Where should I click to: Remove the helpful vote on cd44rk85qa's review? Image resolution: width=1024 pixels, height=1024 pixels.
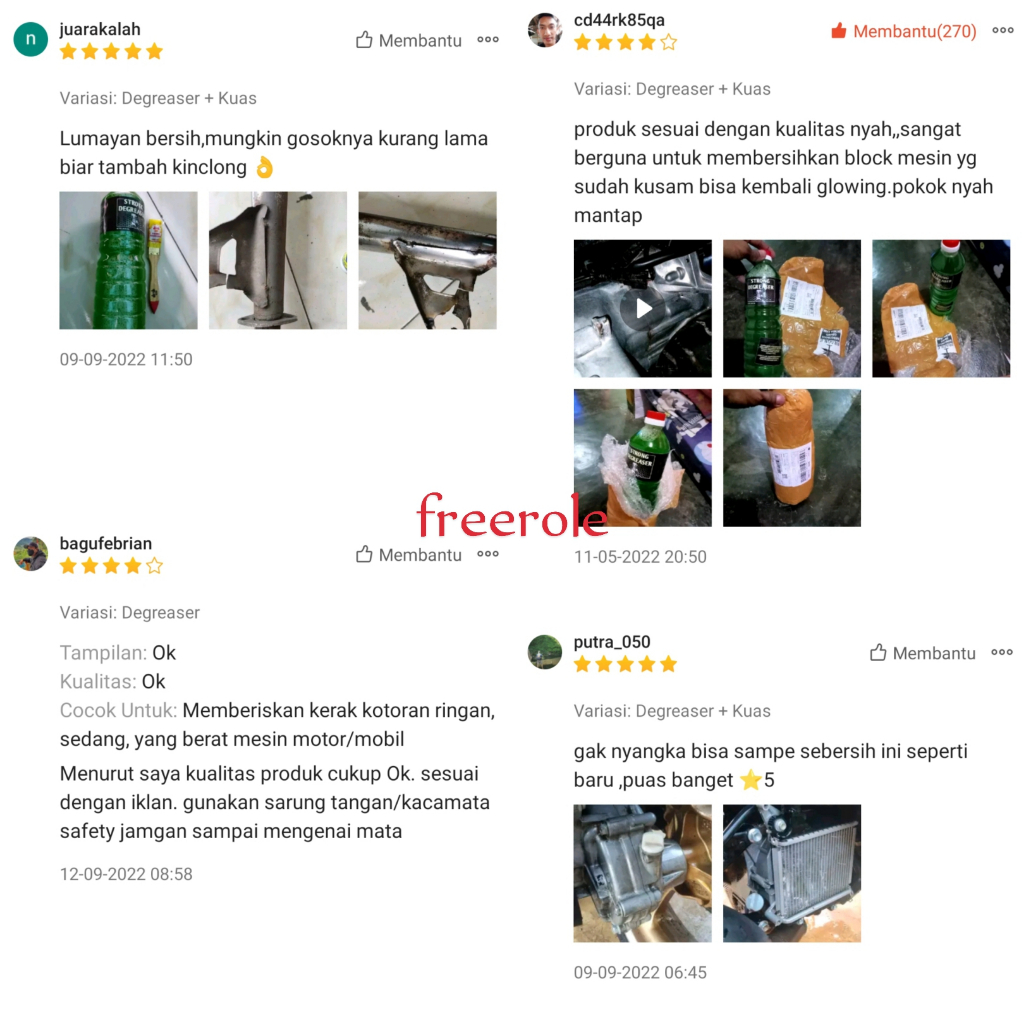tap(904, 31)
